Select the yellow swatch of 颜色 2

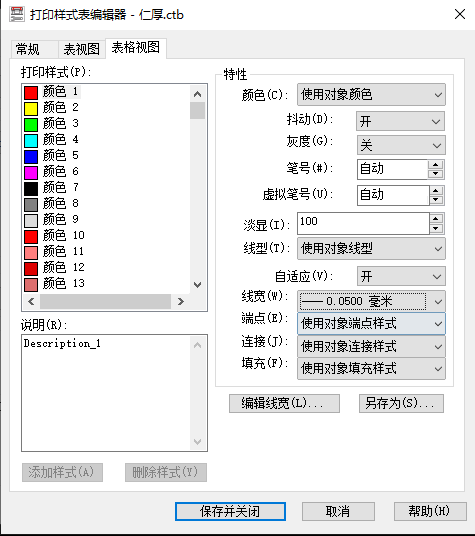point(31,108)
